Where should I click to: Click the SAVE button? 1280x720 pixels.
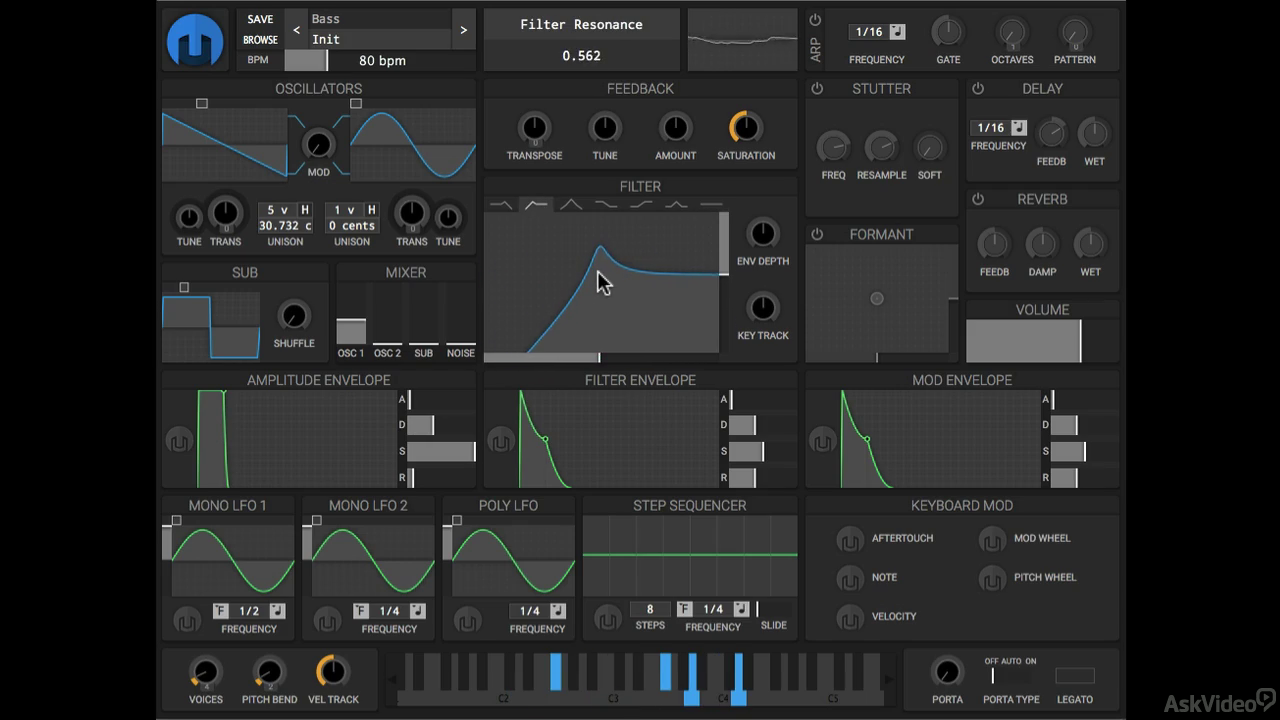pos(260,19)
